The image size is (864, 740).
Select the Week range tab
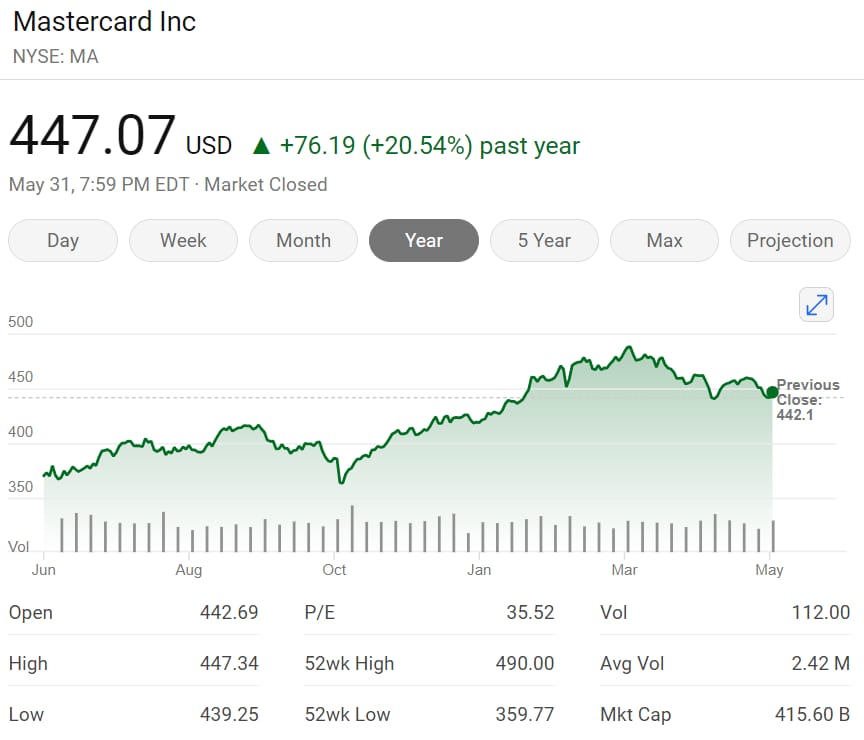tap(183, 240)
